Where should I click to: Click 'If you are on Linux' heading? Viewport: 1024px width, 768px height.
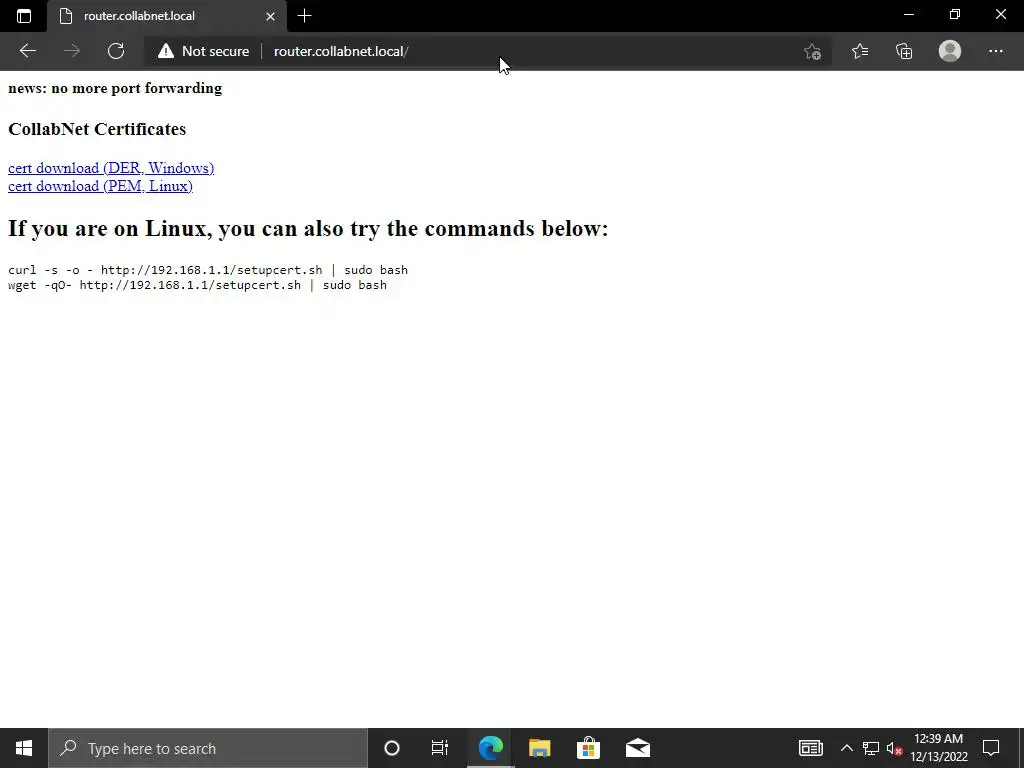308,229
